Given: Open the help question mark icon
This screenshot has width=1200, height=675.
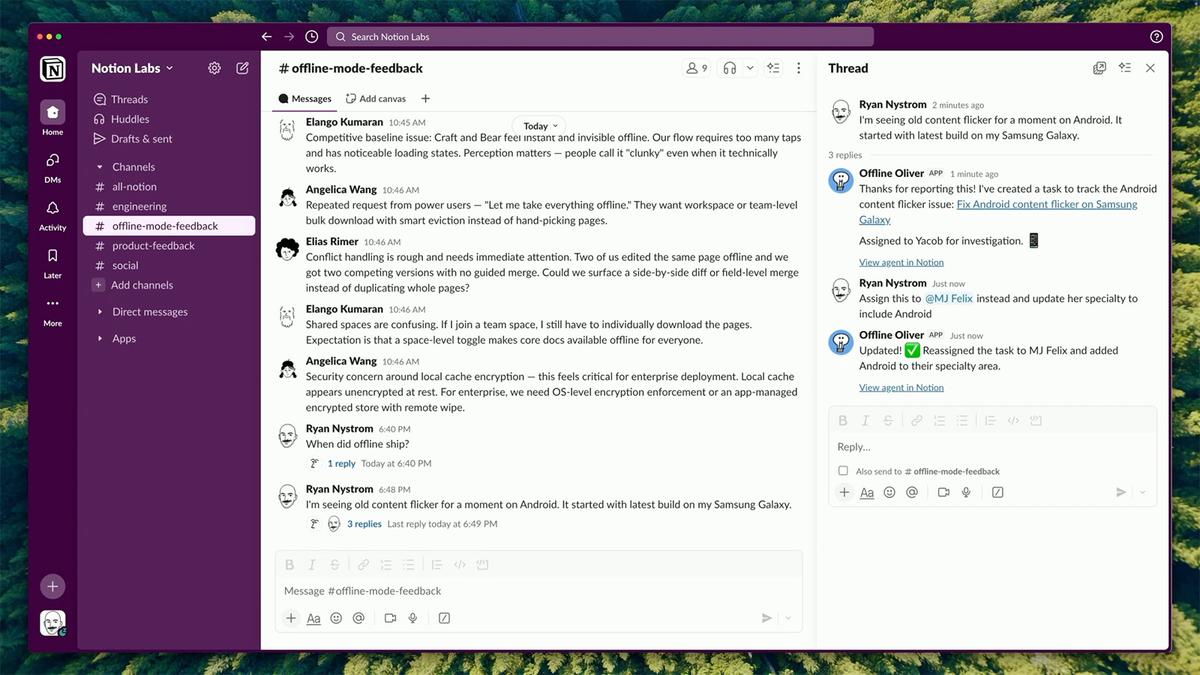Looking at the screenshot, I should (1157, 36).
